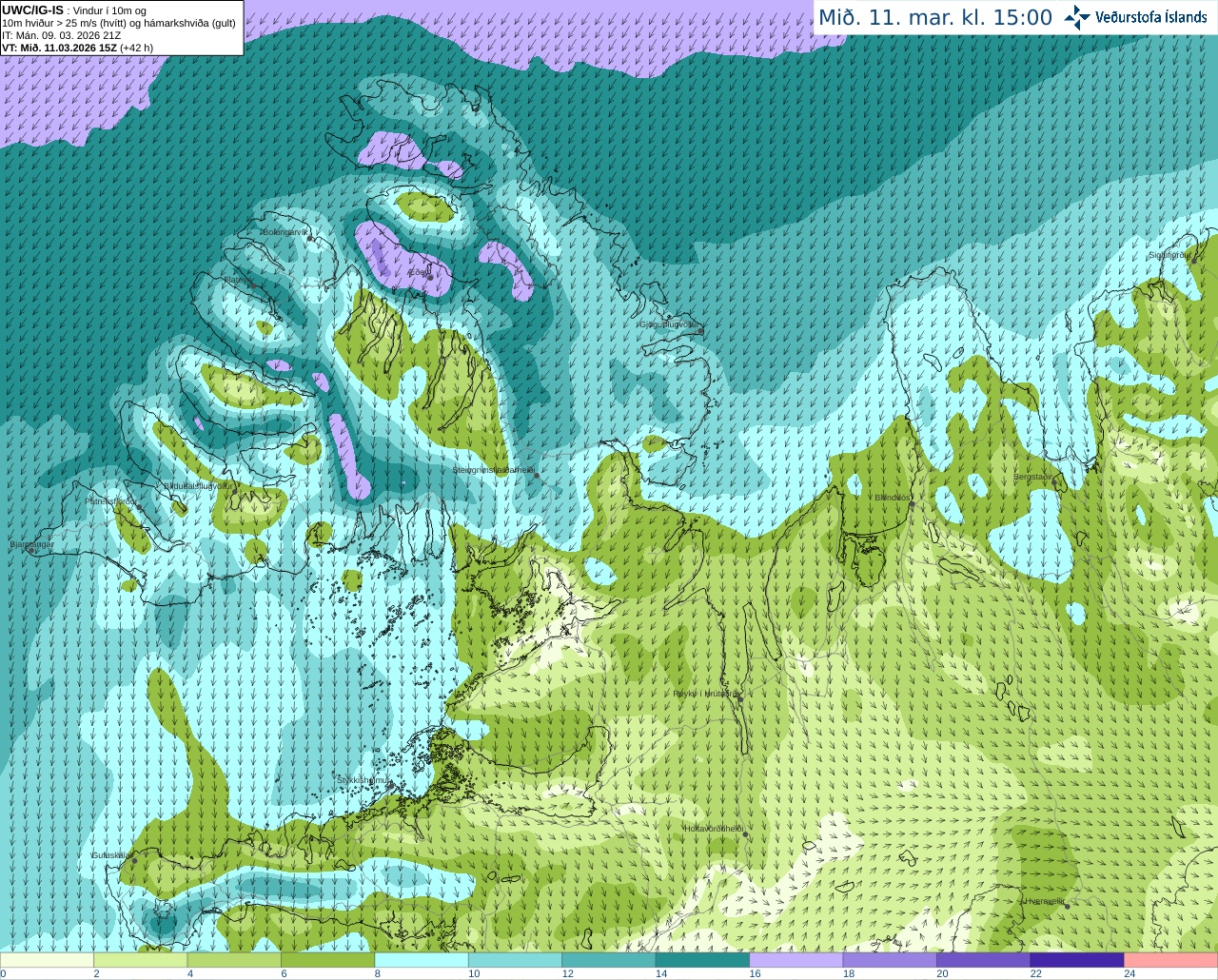Click the UWC/IG-IS model title
1218x980 pixels.
click(x=33, y=10)
